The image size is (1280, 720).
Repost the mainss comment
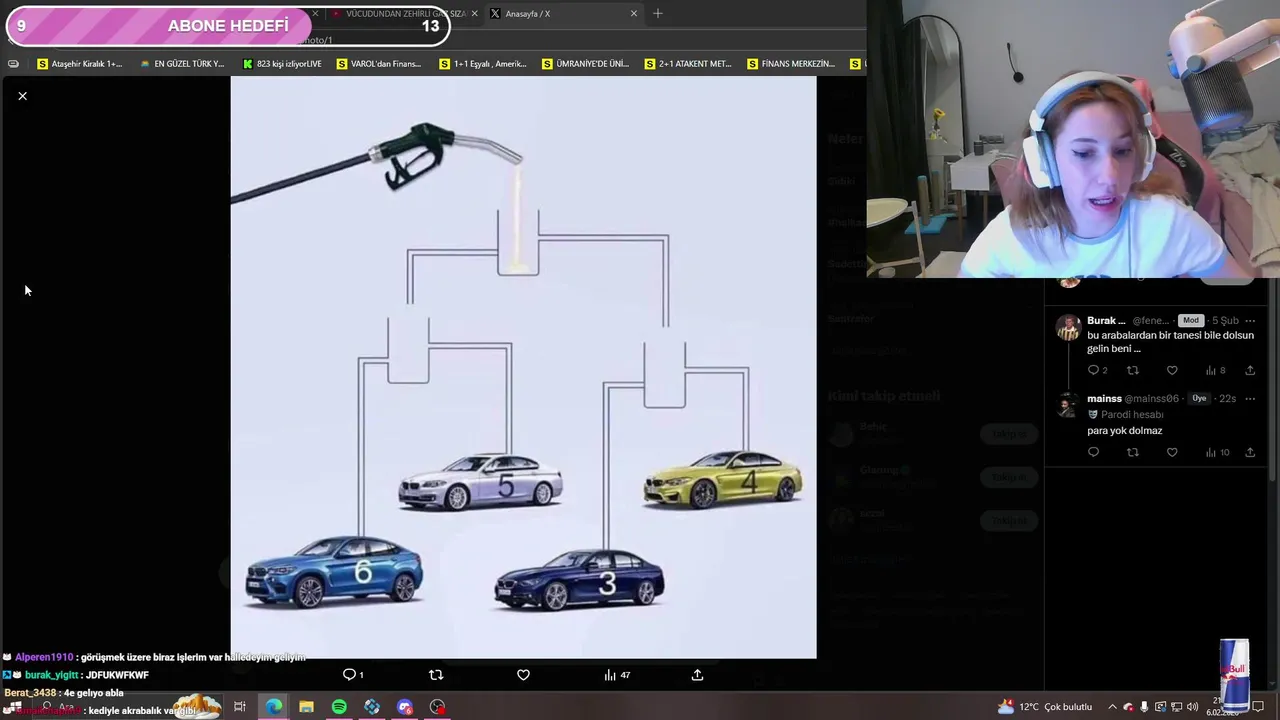pyautogui.click(x=1133, y=452)
